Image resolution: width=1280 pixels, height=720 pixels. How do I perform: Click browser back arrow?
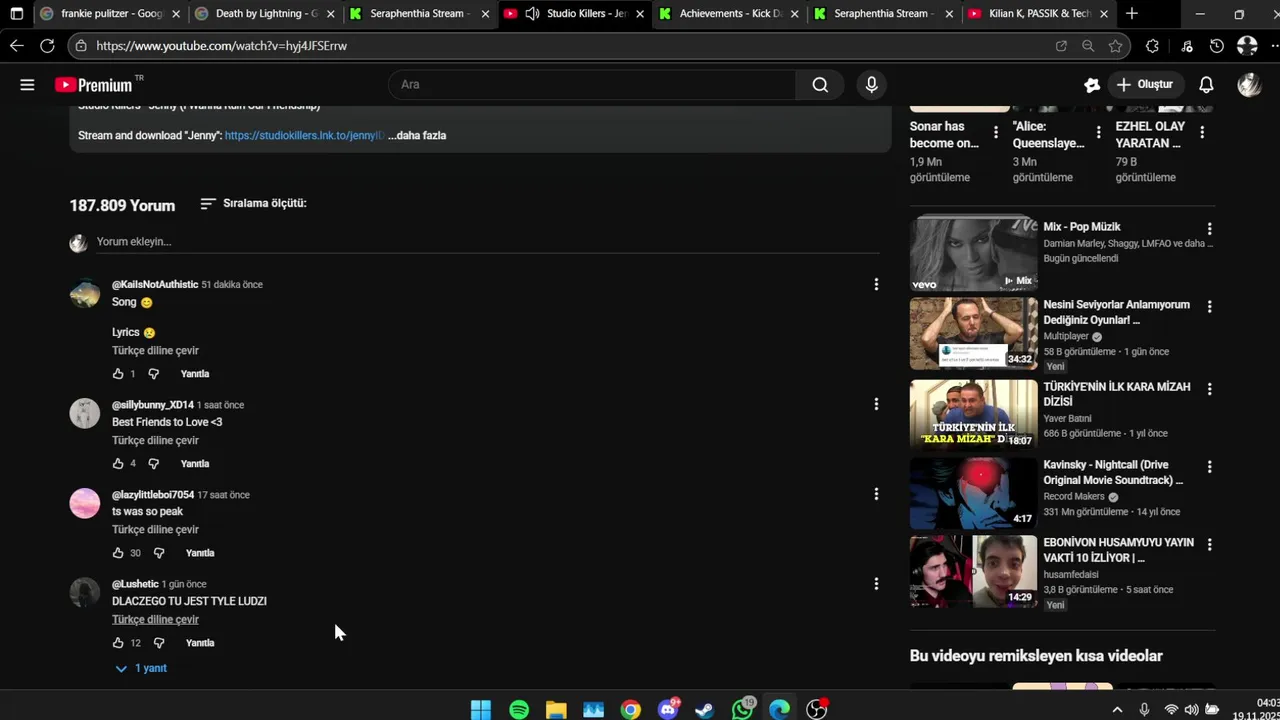tap(17, 46)
